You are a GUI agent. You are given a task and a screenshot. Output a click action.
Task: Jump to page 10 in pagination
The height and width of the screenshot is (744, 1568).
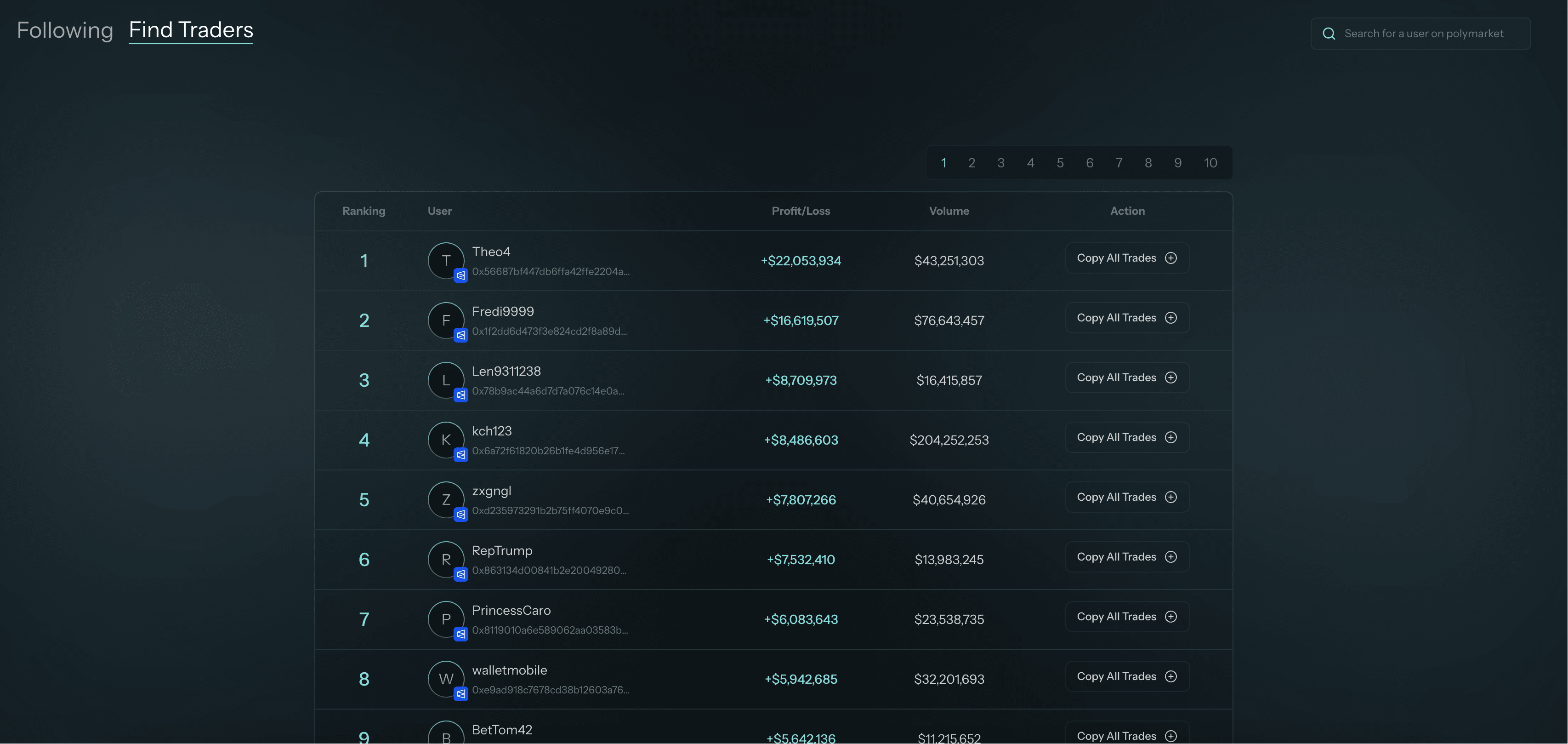tap(1210, 163)
